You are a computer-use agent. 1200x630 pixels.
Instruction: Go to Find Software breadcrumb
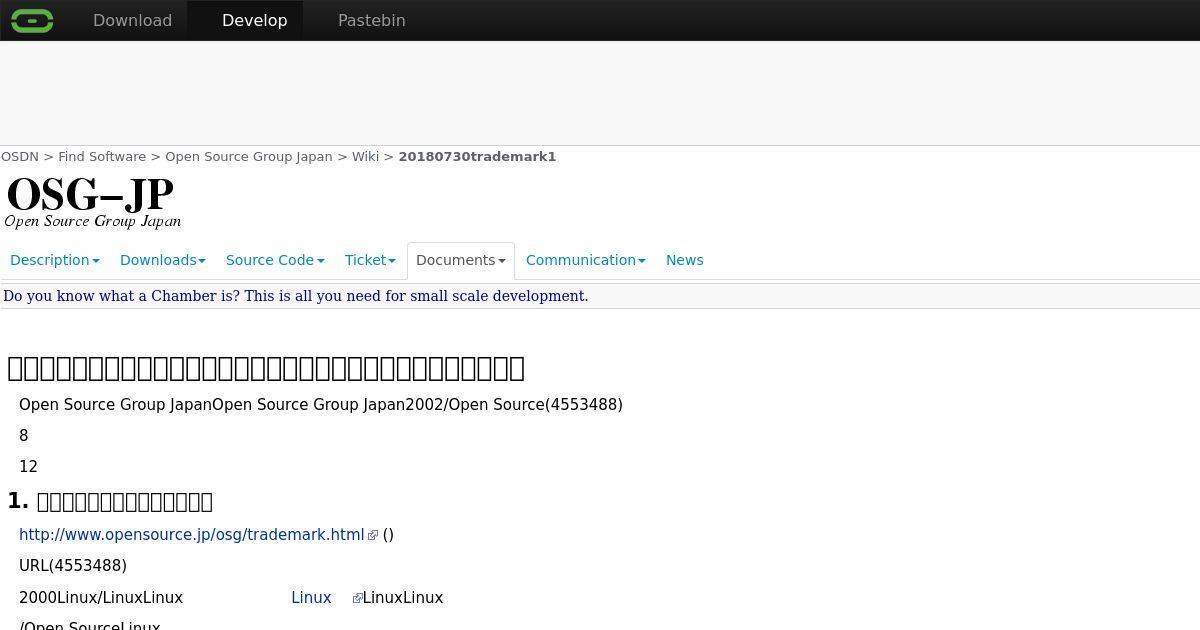tap(102, 157)
